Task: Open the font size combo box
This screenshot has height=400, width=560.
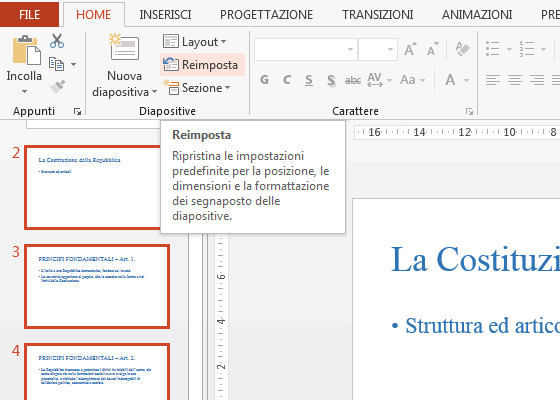Action: [x=378, y=49]
